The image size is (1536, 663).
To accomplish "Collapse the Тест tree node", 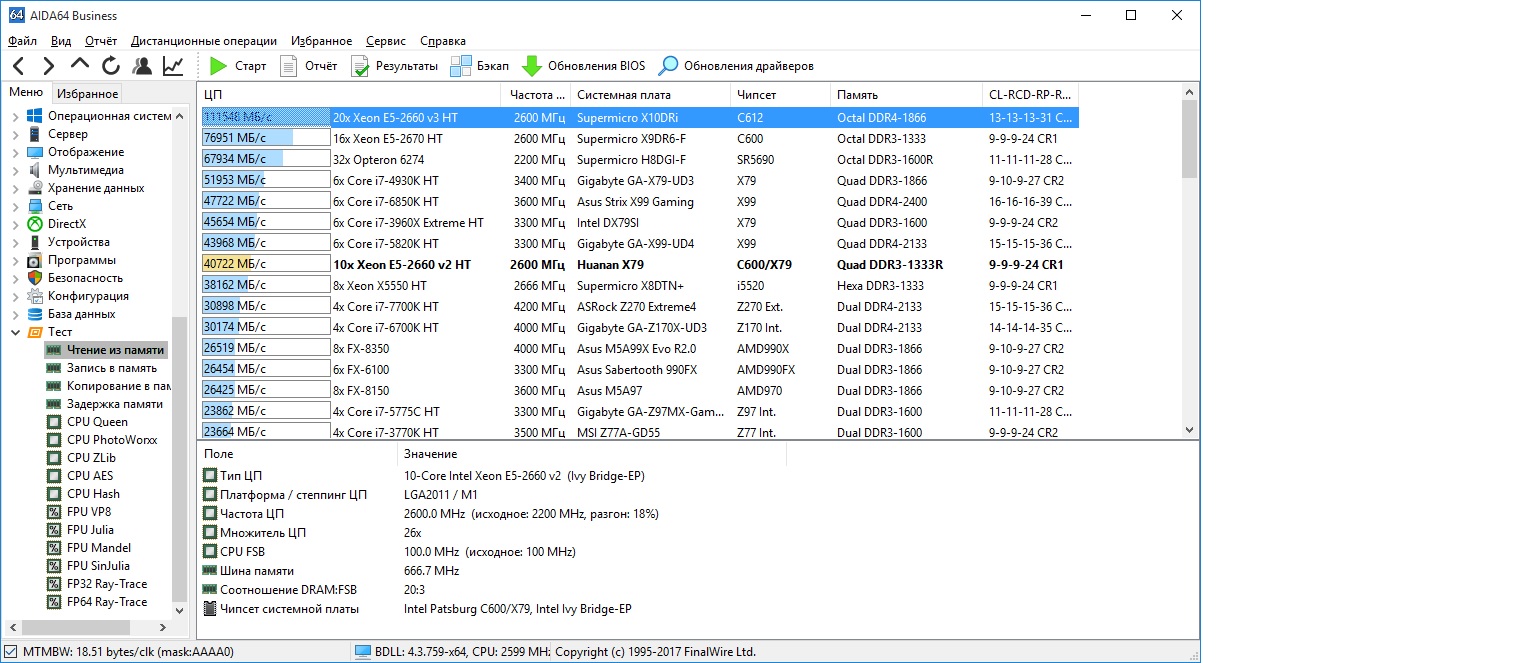I will tap(15, 332).
